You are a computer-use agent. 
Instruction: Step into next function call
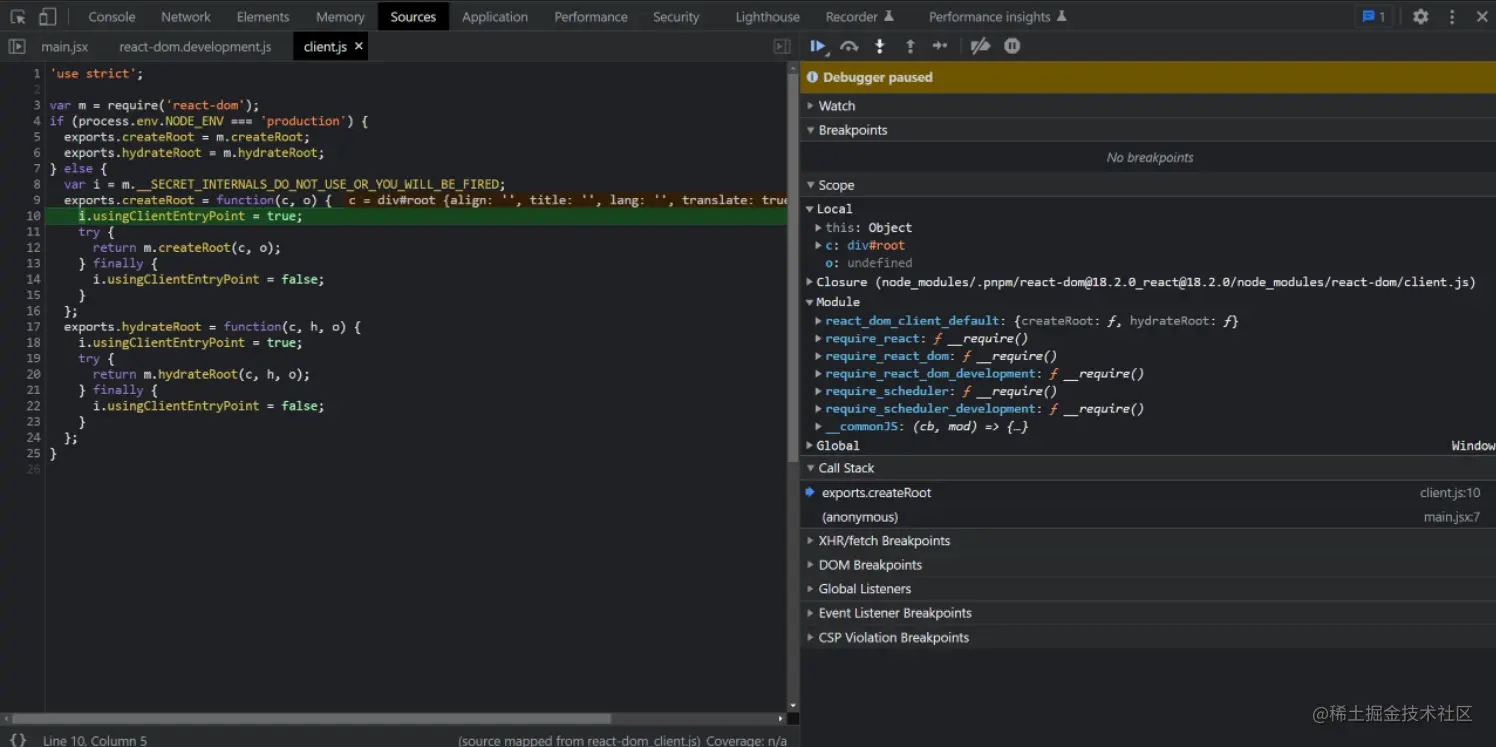(880, 46)
